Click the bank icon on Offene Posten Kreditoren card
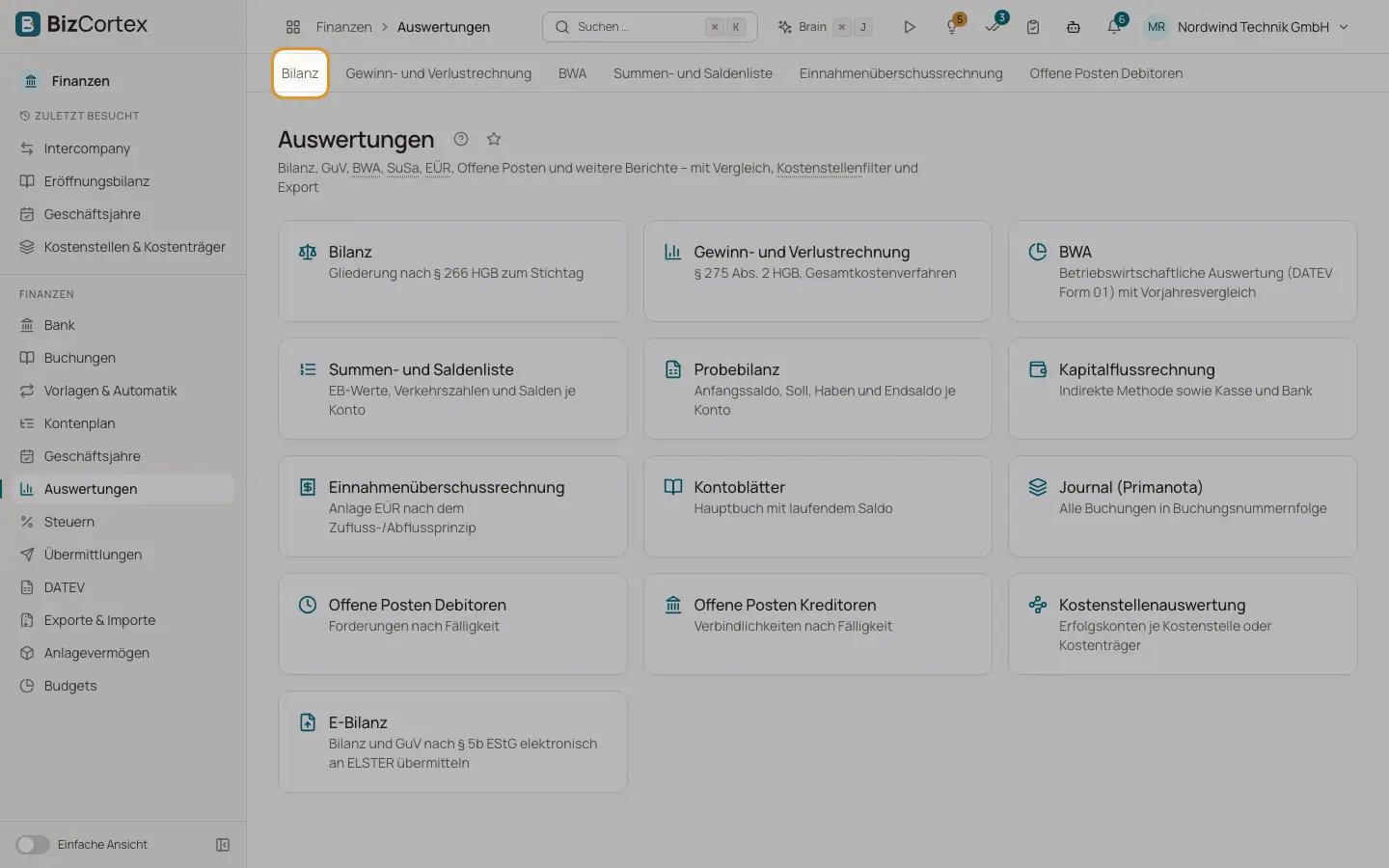The width and height of the screenshot is (1389, 868). tap(673, 605)
